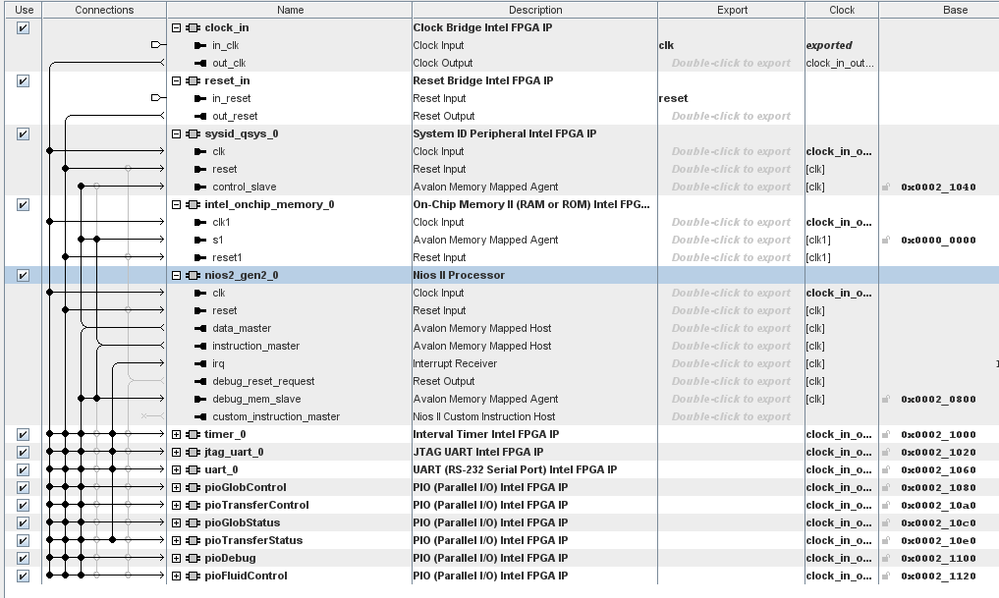Screen dimensions: 999x598
Task: Click export field for control_slave
Action: [x=731, y=187]
